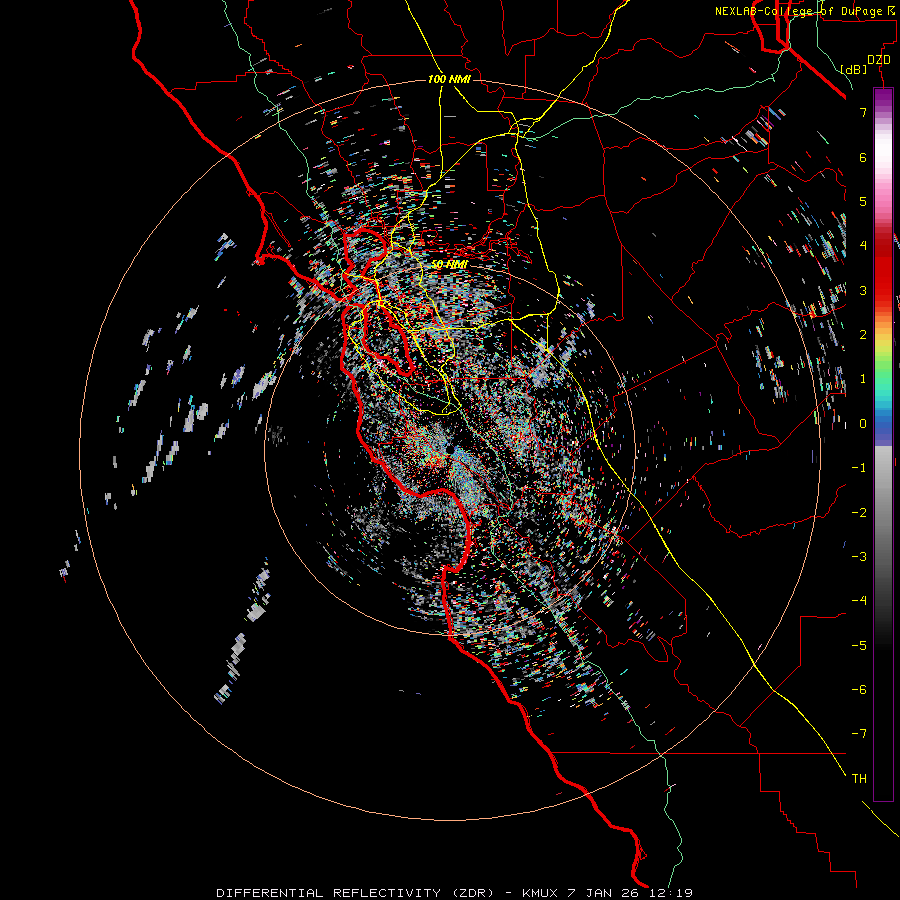This screenshot has width=900, height=900.
Task: Click the legend value "4"
Action: pyautogui.click(x=863, y=246)
